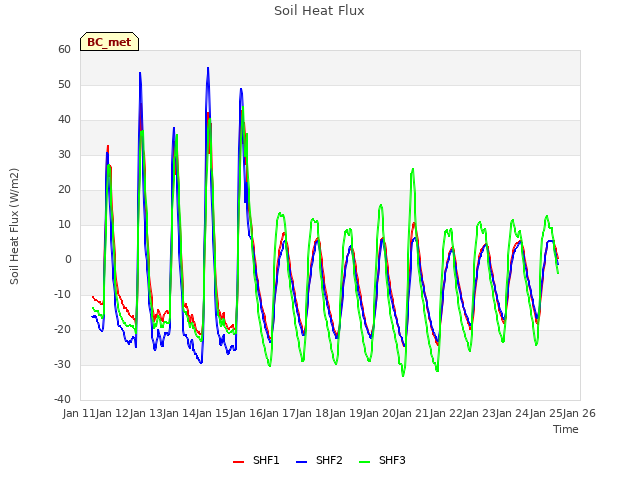
Task: Click the red SHF1 legend swatch
Action: (238, 462)
